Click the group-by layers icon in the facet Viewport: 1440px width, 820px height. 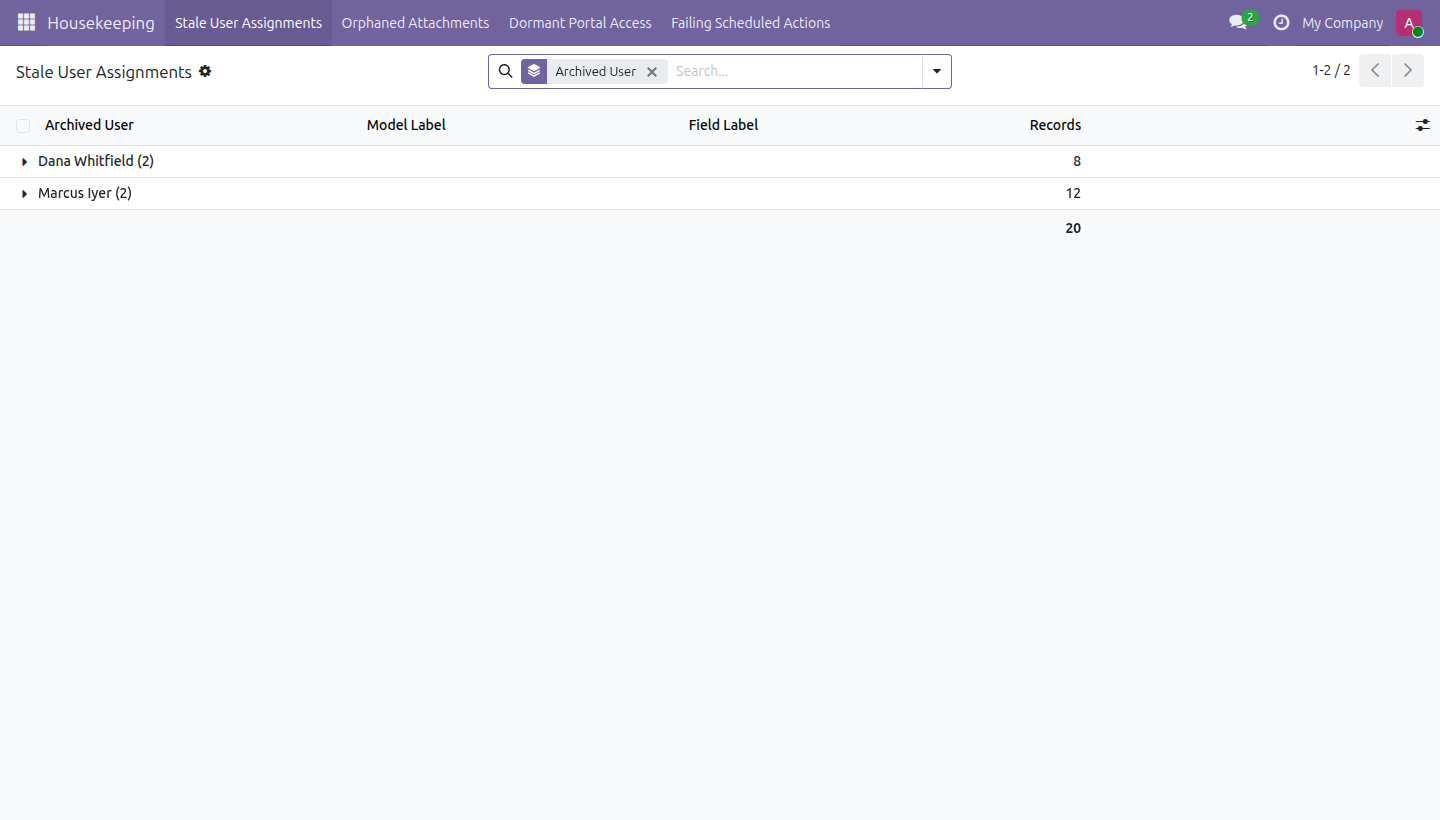tap(534, 71)
